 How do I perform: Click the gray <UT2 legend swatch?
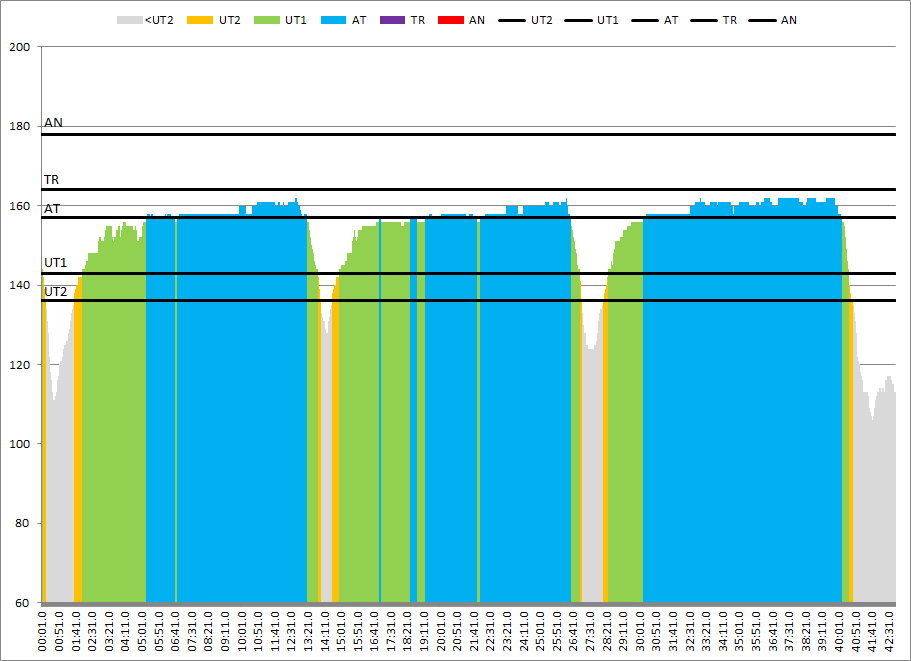pos(129,20)
